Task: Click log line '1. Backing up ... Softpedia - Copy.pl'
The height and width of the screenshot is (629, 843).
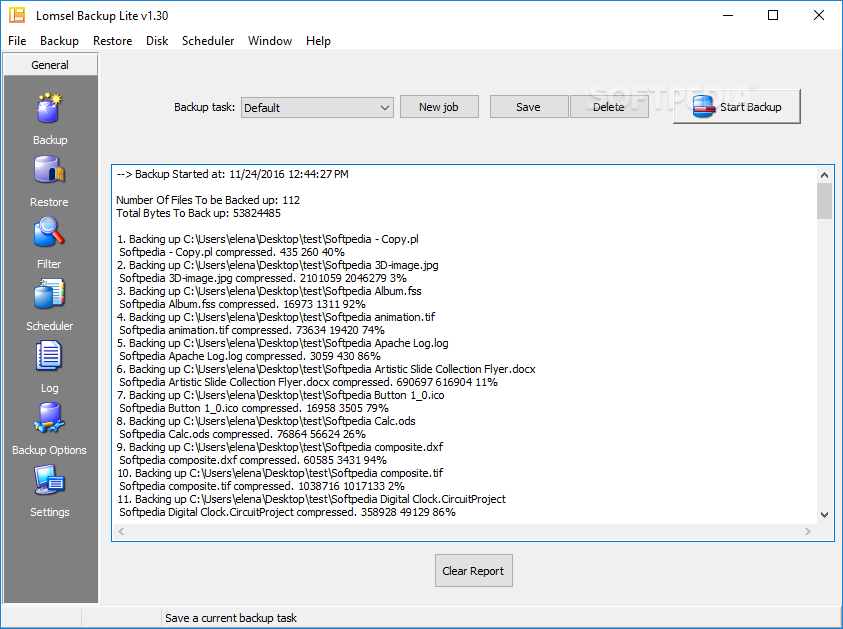Action: (x=268, y=239)
